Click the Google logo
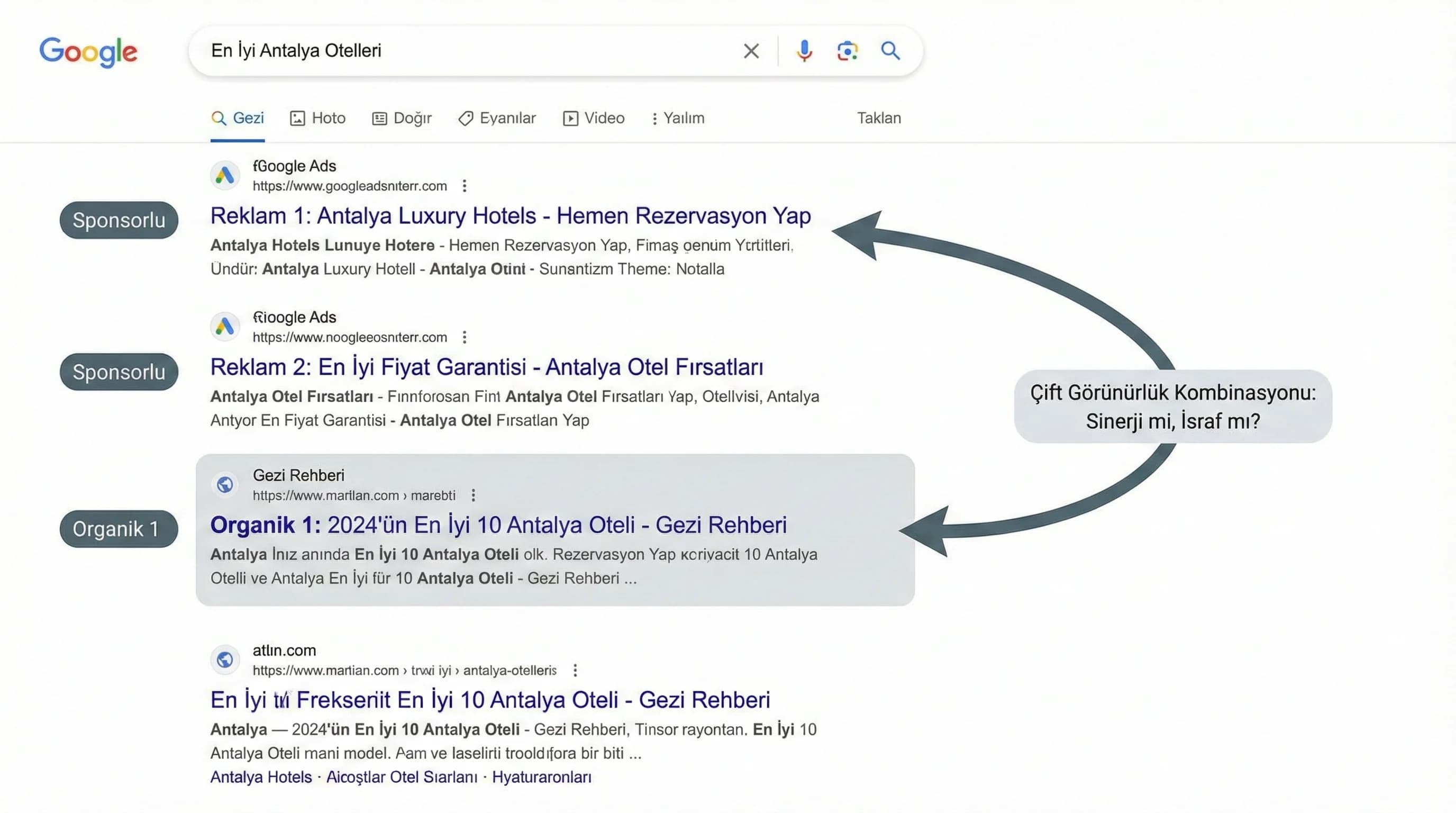This screenshot has width=1456, height=813. coord(88,52)
